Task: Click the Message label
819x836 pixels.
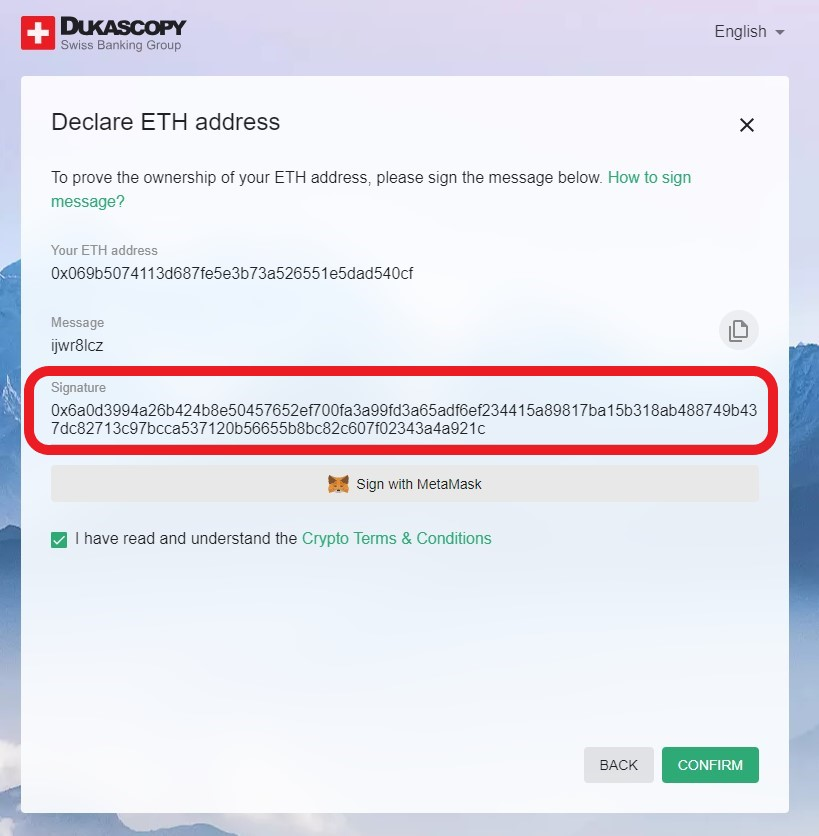Action: [x=77, y=323]
